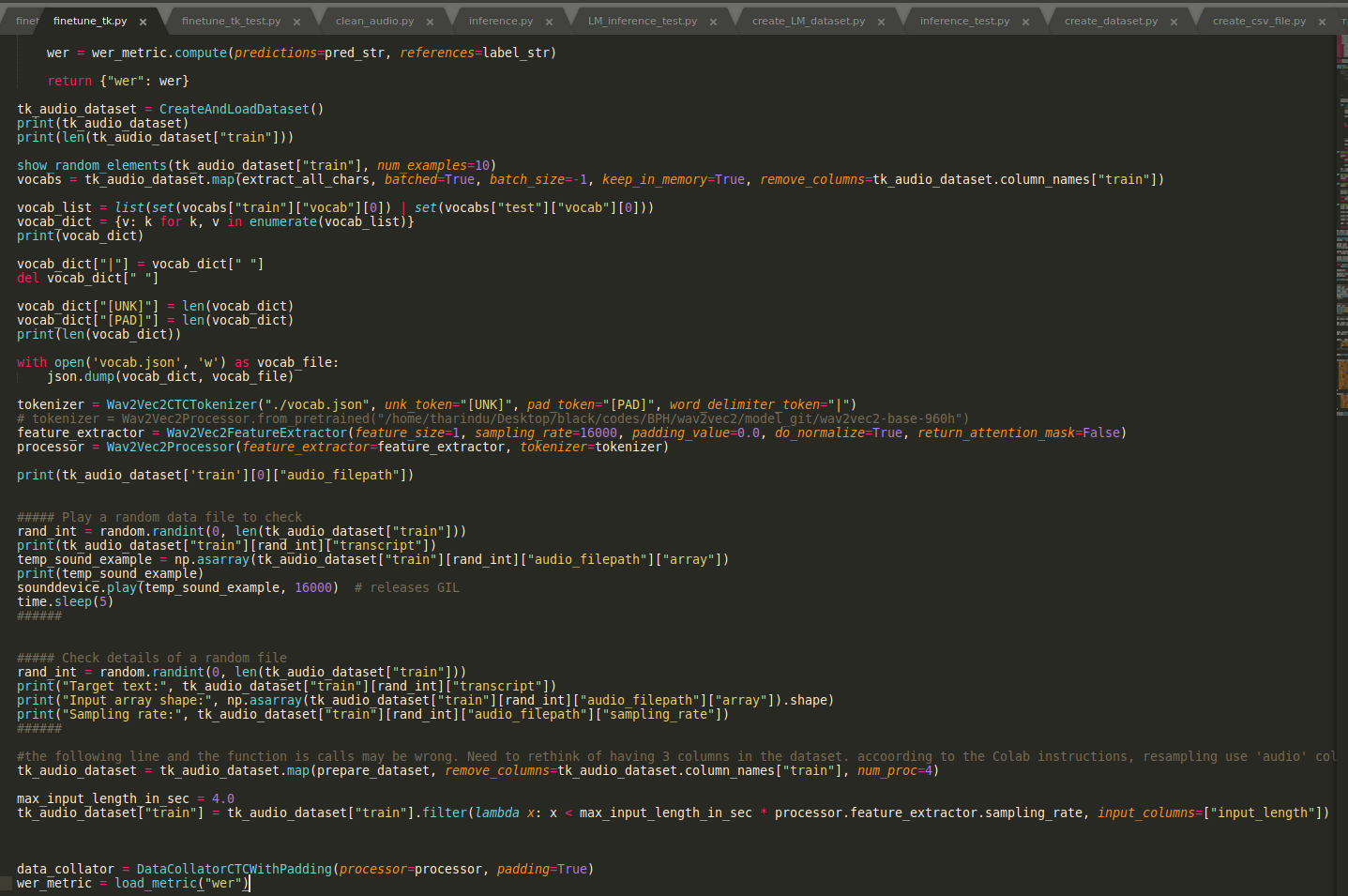Click the Wav2Vec2CTCTokenizer constructor call
The width and height of the screenshot is (1348, 896).
481,405
